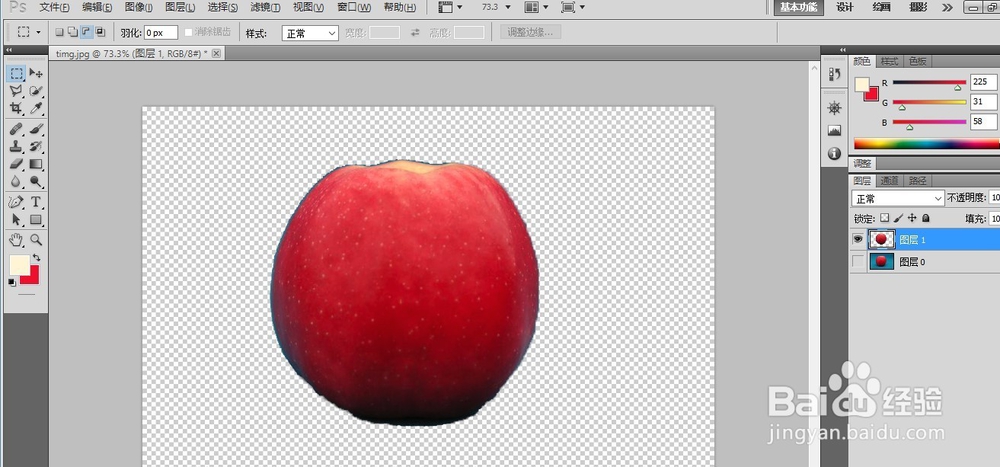Toggle lock transparent pixels
The width and height of the screenshot is (1000, 467).
click(x=885, y=218)
